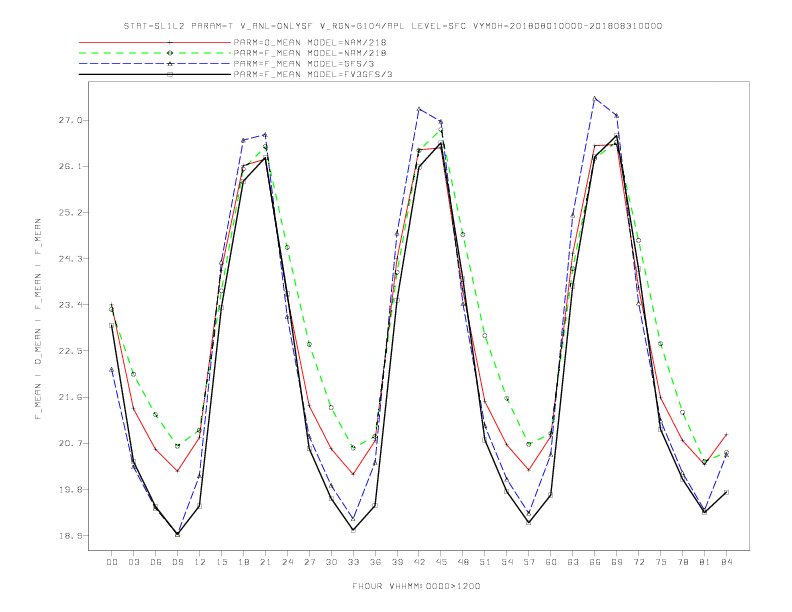This screenshot has height=612, width=792.
Task: Click blue GFS start point at hour 00
Action: point(112,369)
